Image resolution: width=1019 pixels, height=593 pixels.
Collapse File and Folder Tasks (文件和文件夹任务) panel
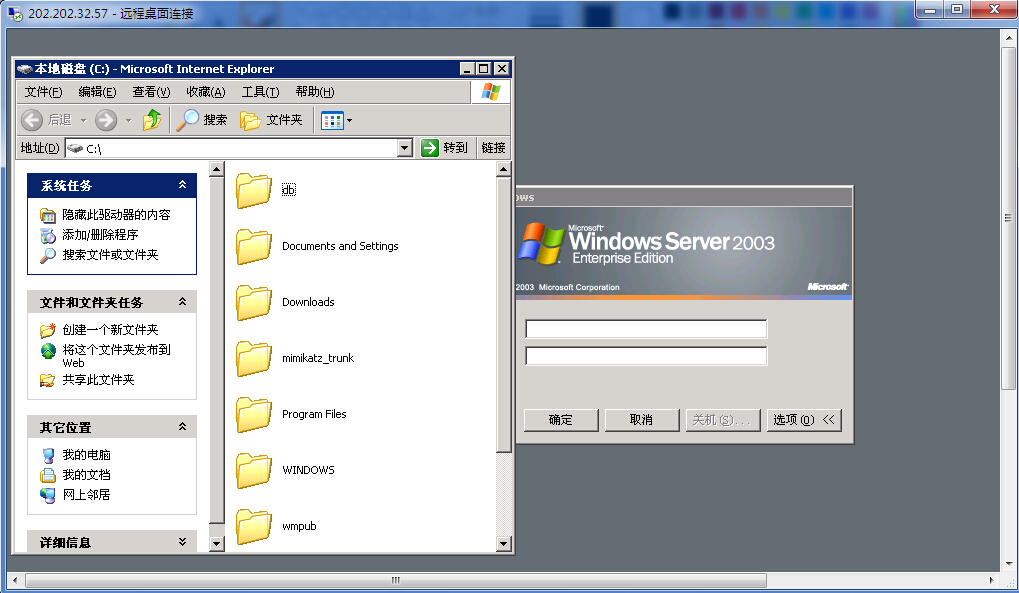point(183,302)
